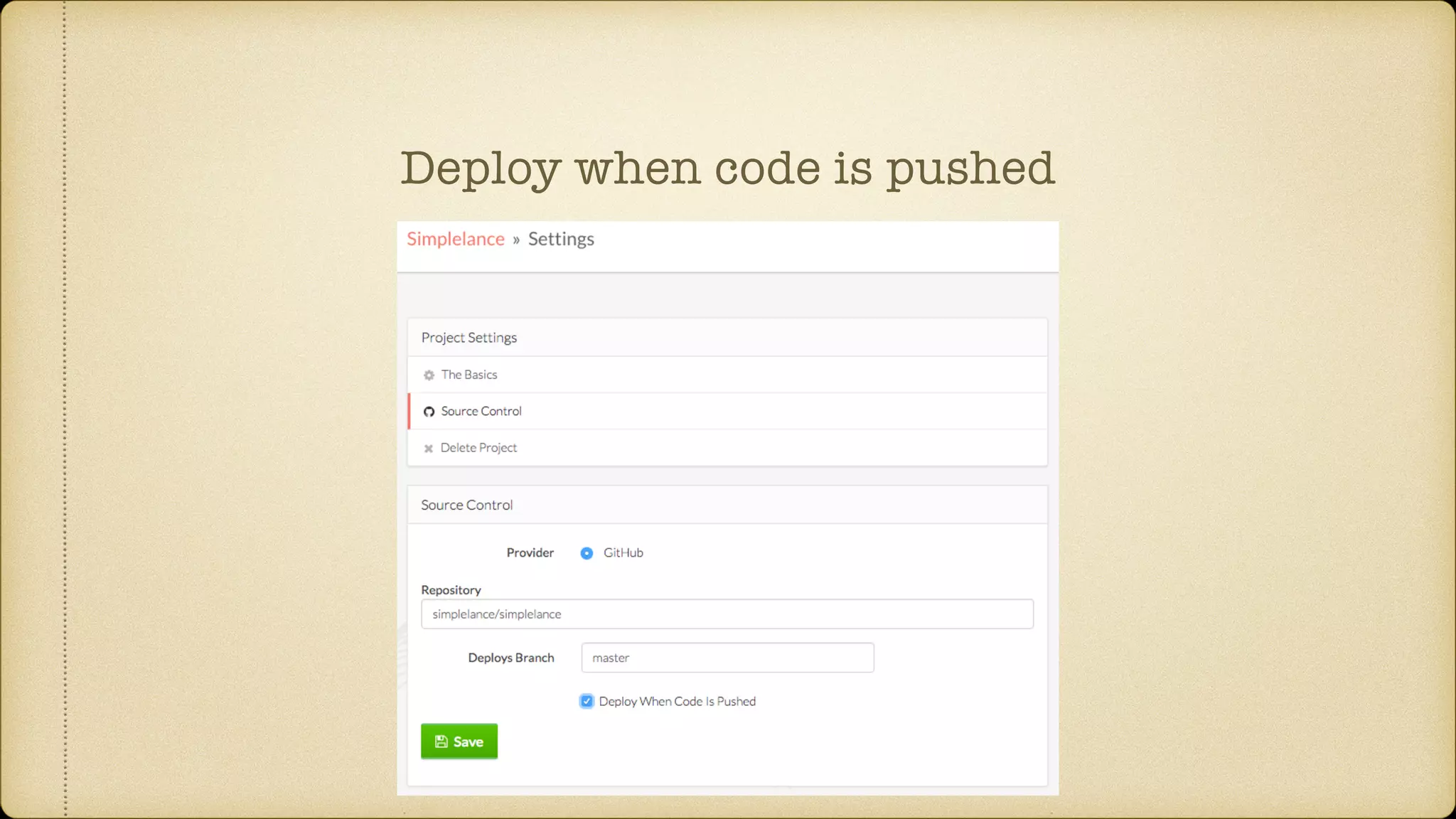The image size is (1456, 819).
Task: Click the Provider label
Action: coord(530,553)
